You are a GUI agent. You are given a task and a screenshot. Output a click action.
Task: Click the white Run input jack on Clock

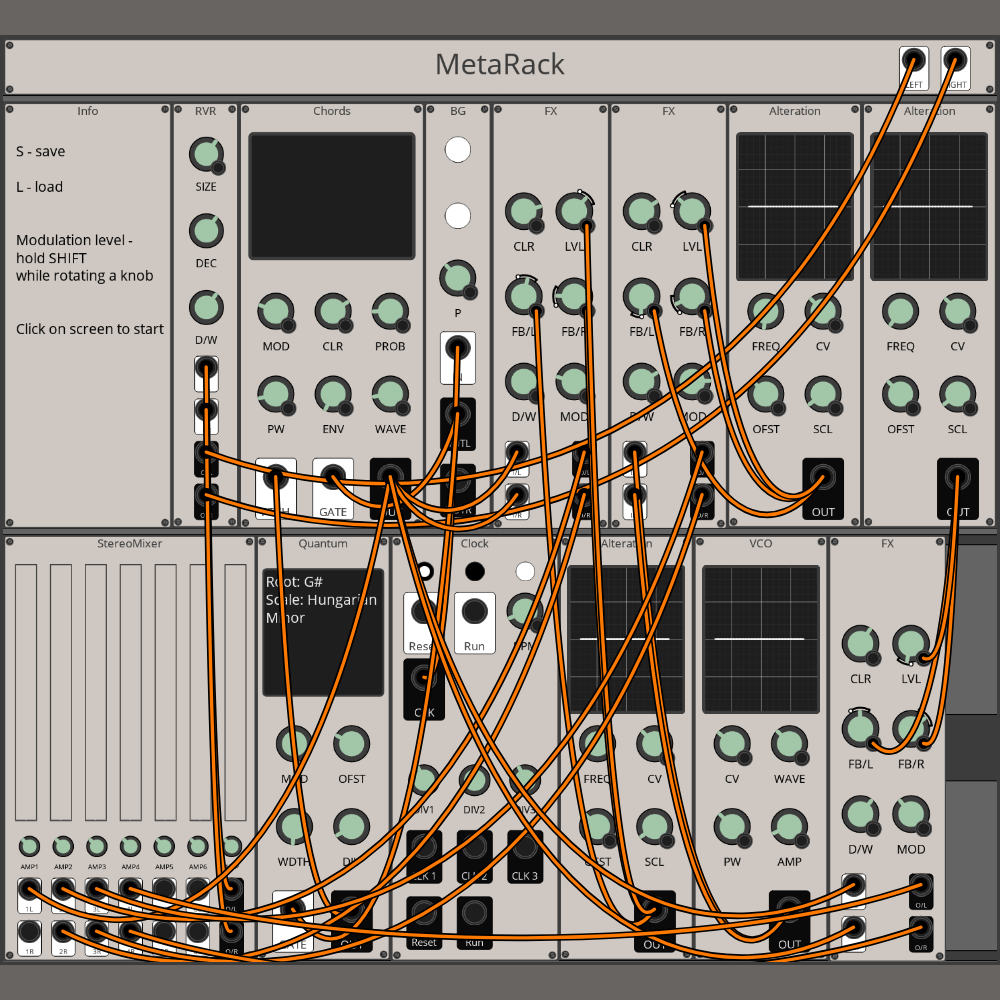pyautogui.click(x=474, y=613)
